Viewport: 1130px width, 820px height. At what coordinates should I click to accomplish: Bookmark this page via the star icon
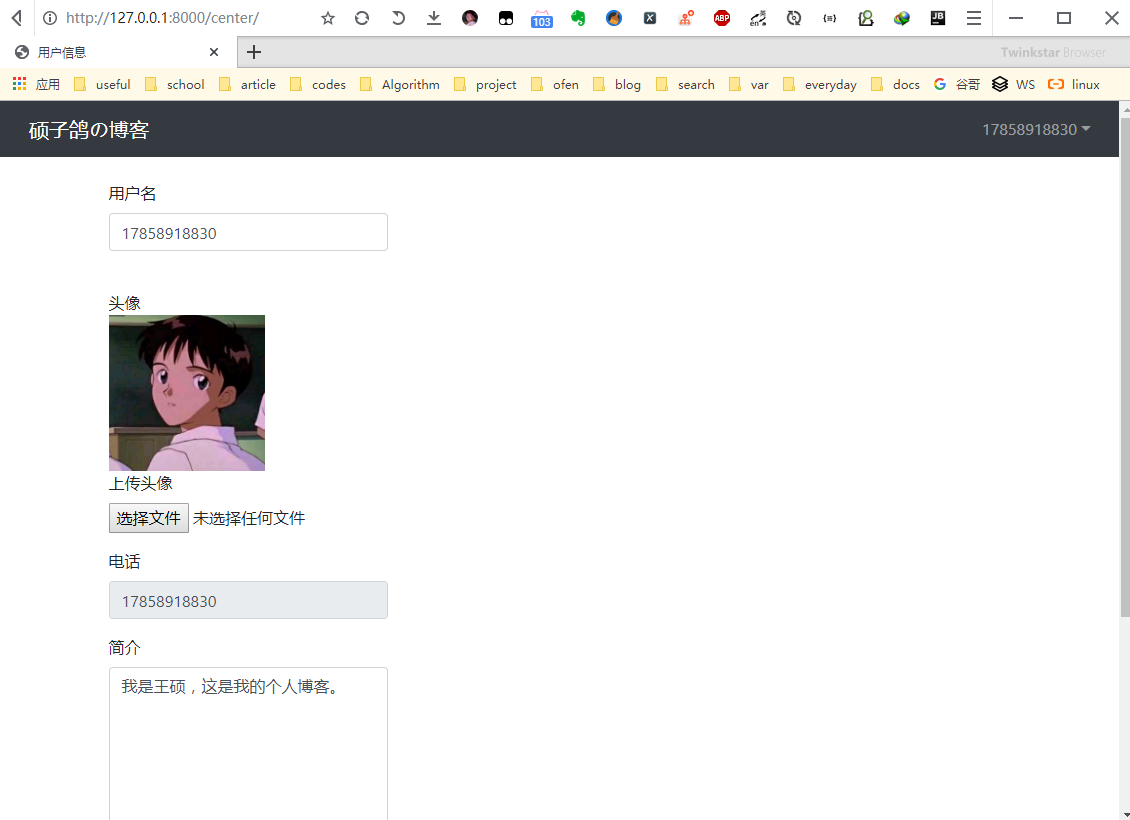pyautogui.click(x=328, y=18)
